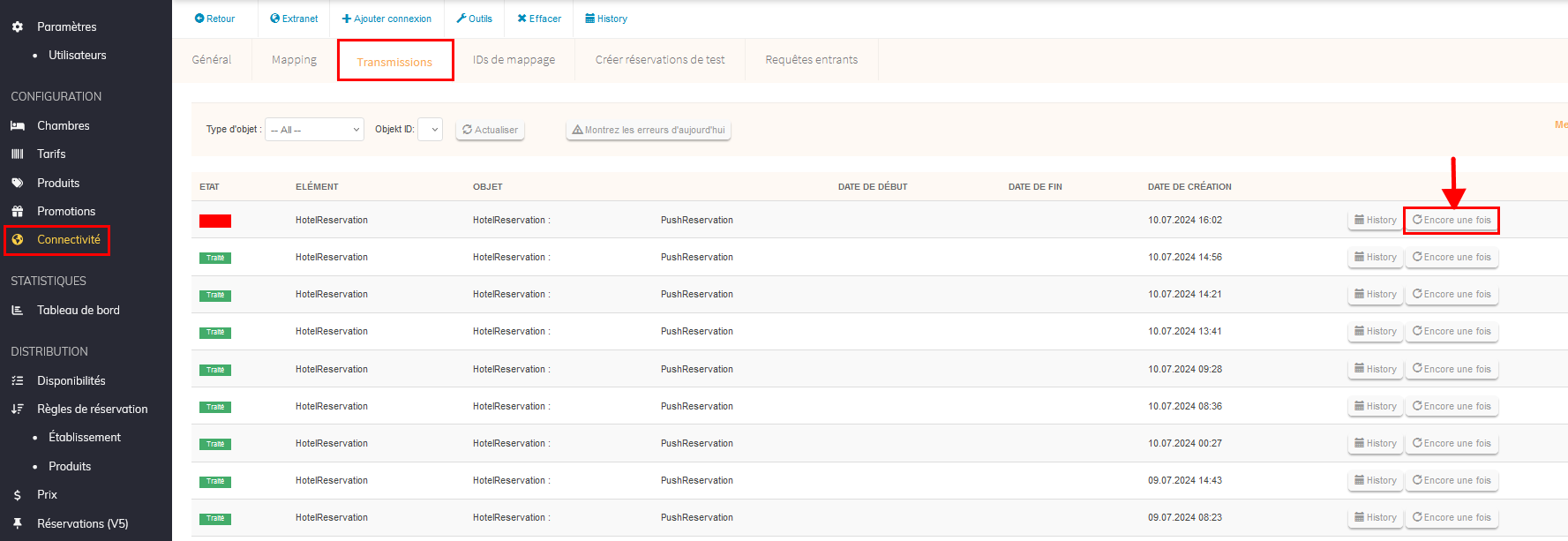Open History for the 10.07.2024 14:56 row

(x=1376, y=258)
